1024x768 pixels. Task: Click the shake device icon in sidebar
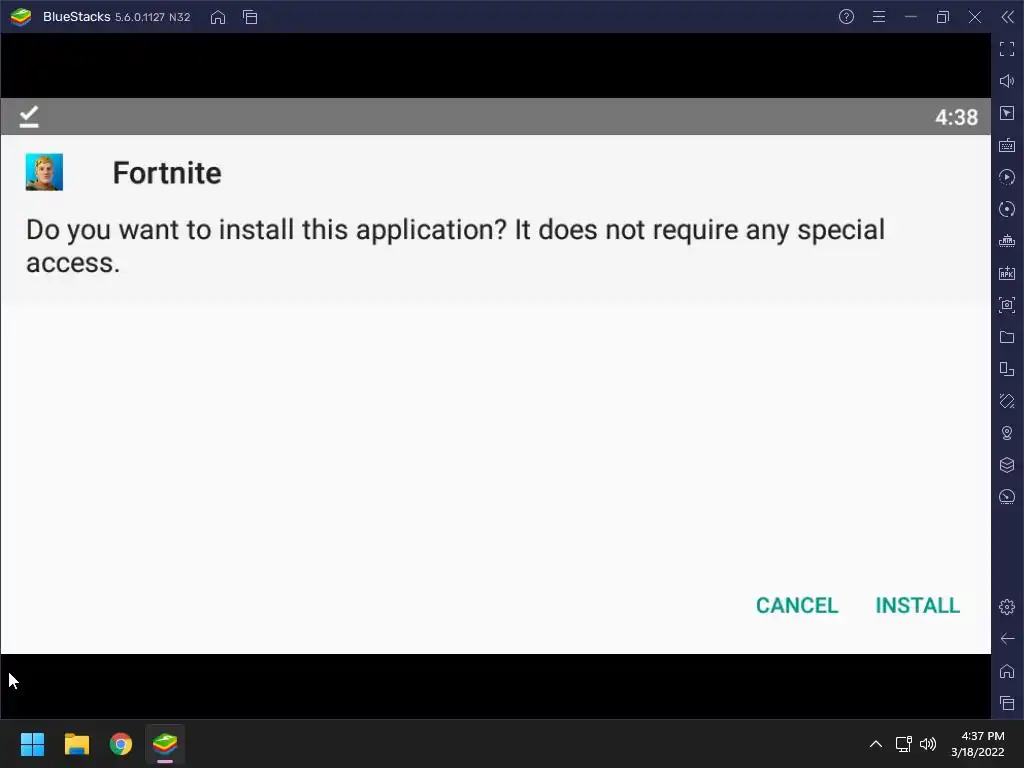(1007, 401)
